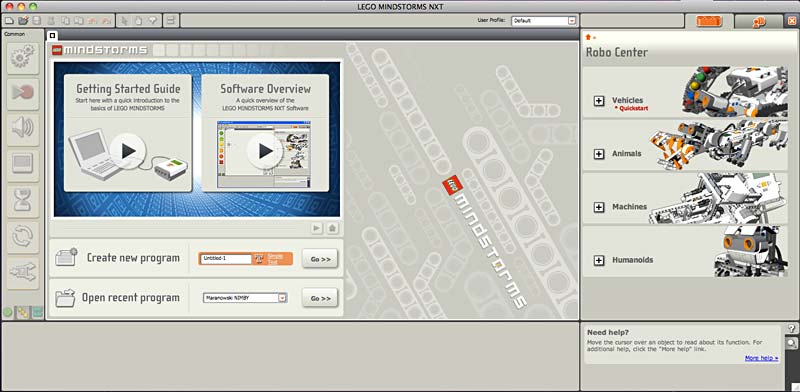This screenshot has height=392, width=800.
Task: Switch to Common palette green circle tab
Action: [x=8, y=312]
